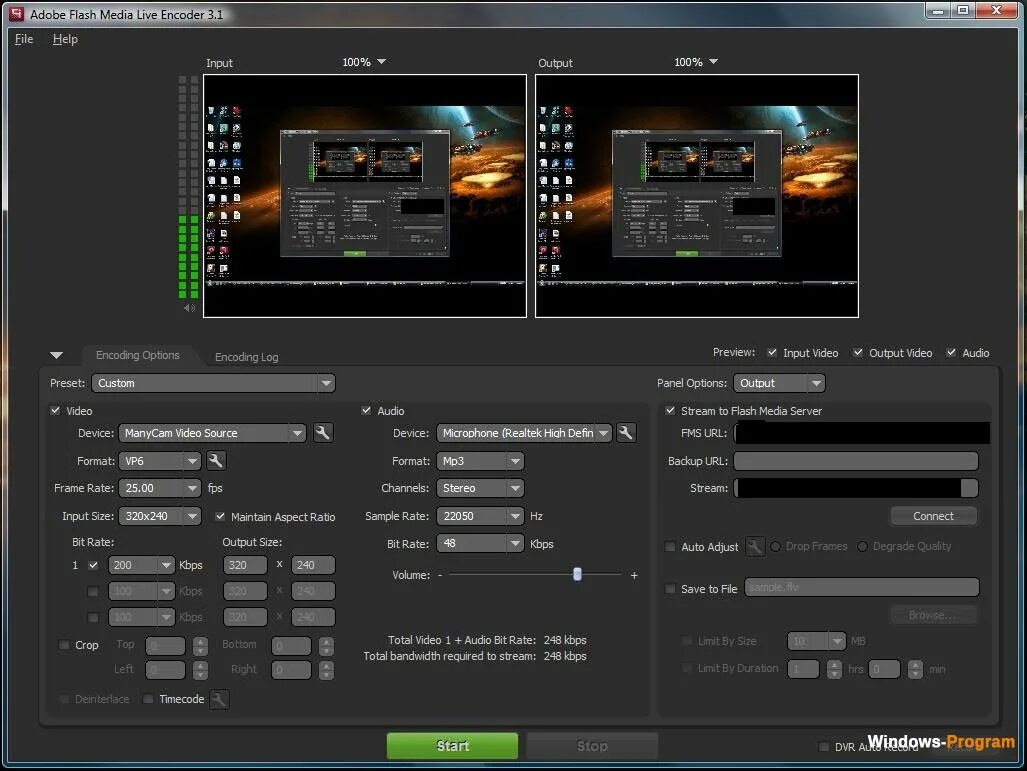1027x771 pixels.
Task: Click the Backup URL field
Action: [x=855, y=461]
